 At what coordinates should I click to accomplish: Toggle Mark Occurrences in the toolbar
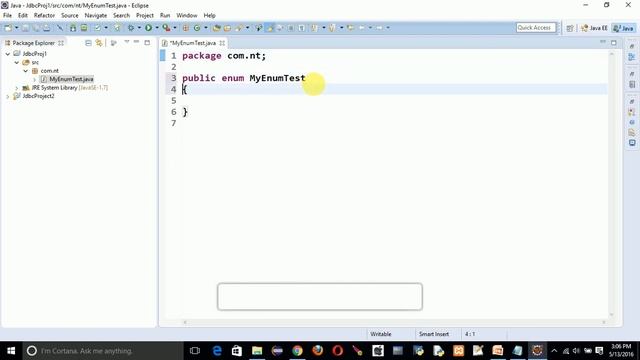270,28
